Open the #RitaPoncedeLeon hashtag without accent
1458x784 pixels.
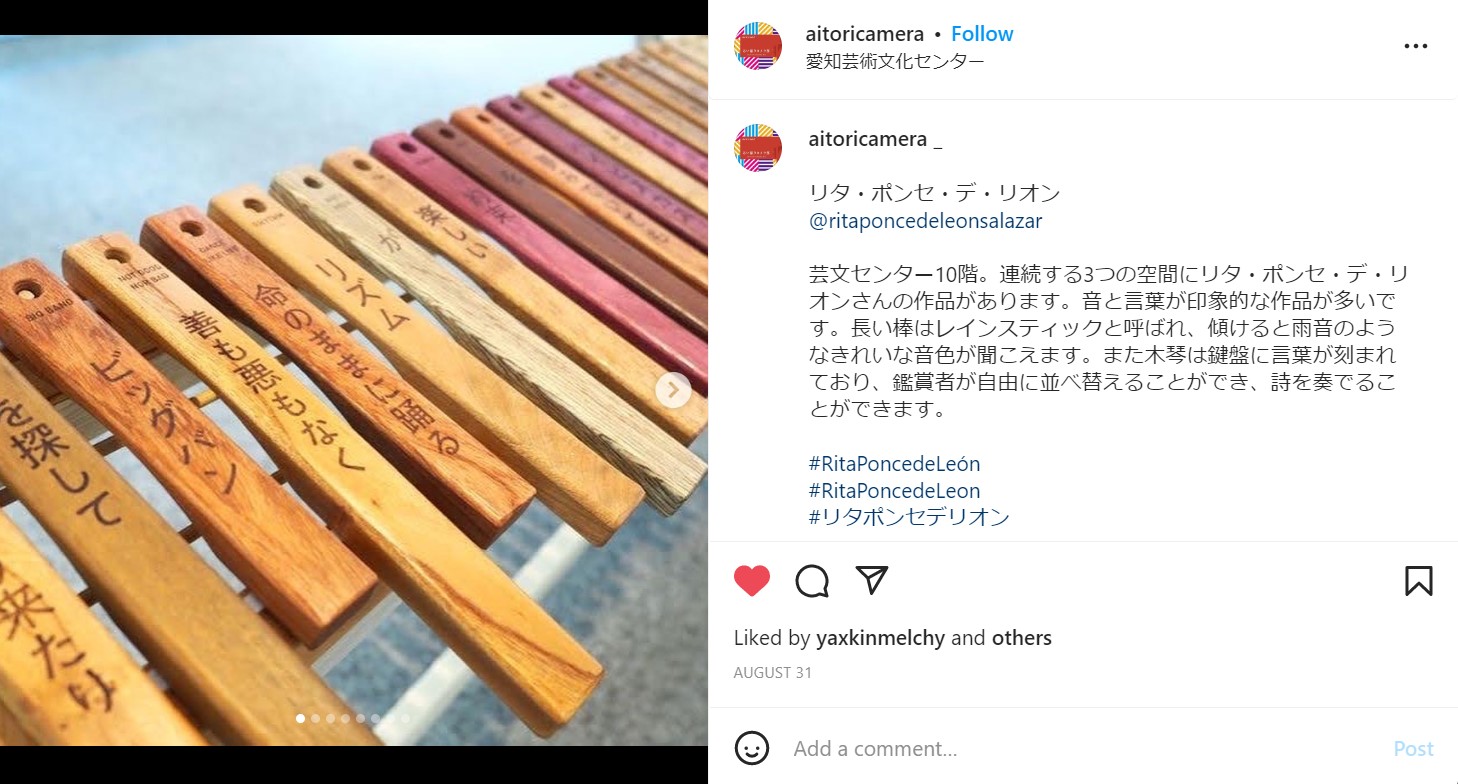[894, 491]
